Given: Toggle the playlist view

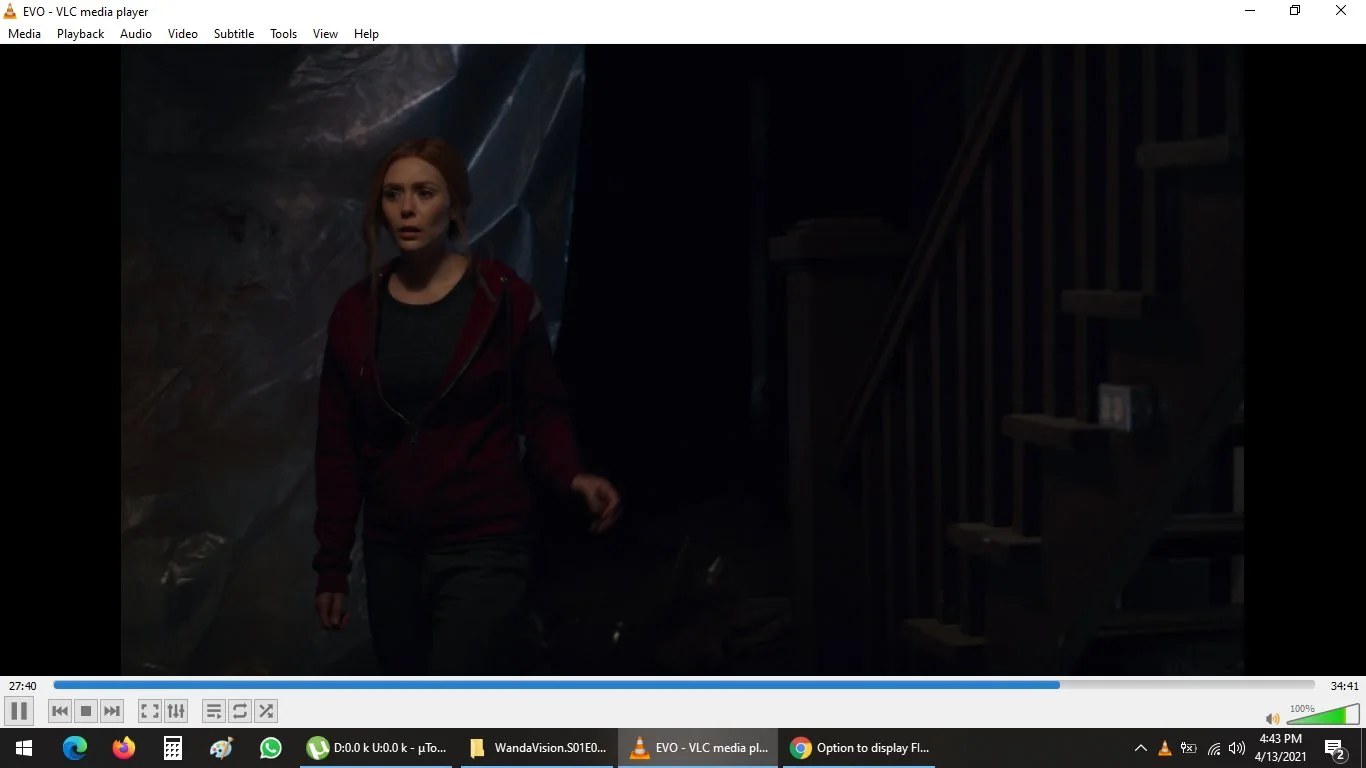Looking at the screenshot, I should [x=214, y=711].
